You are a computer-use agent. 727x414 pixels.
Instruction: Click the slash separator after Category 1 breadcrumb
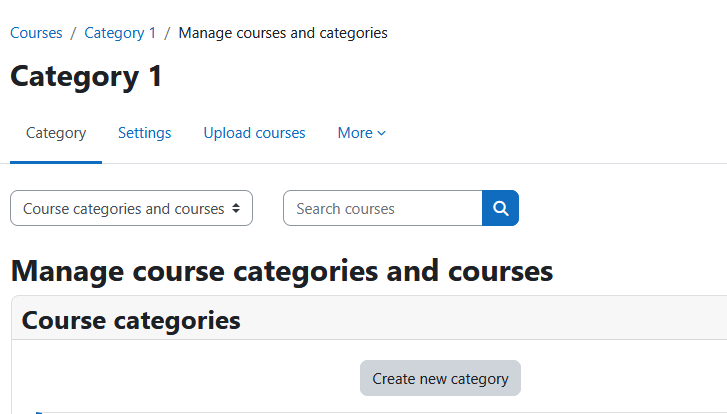167,33
